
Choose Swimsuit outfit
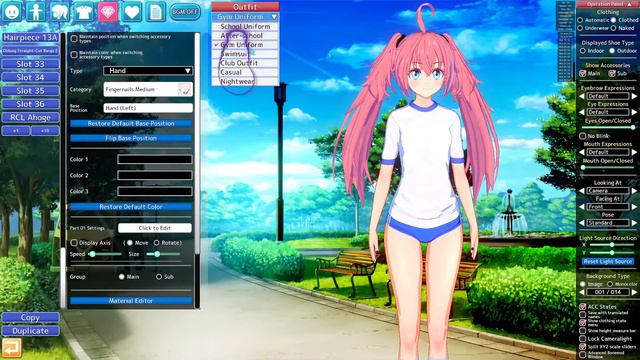coord(245,54)
